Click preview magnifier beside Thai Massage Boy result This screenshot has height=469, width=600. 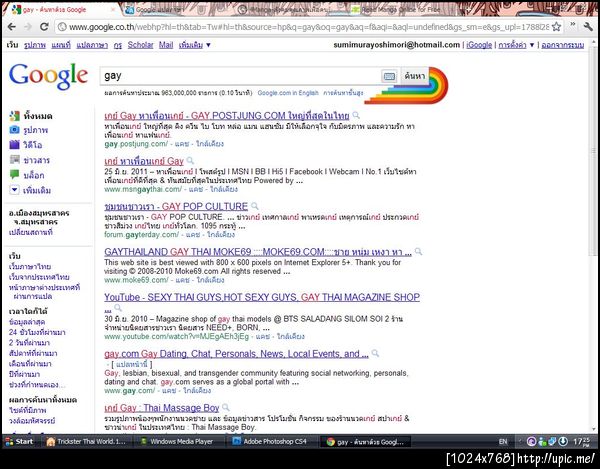click(x=226, y=407)
